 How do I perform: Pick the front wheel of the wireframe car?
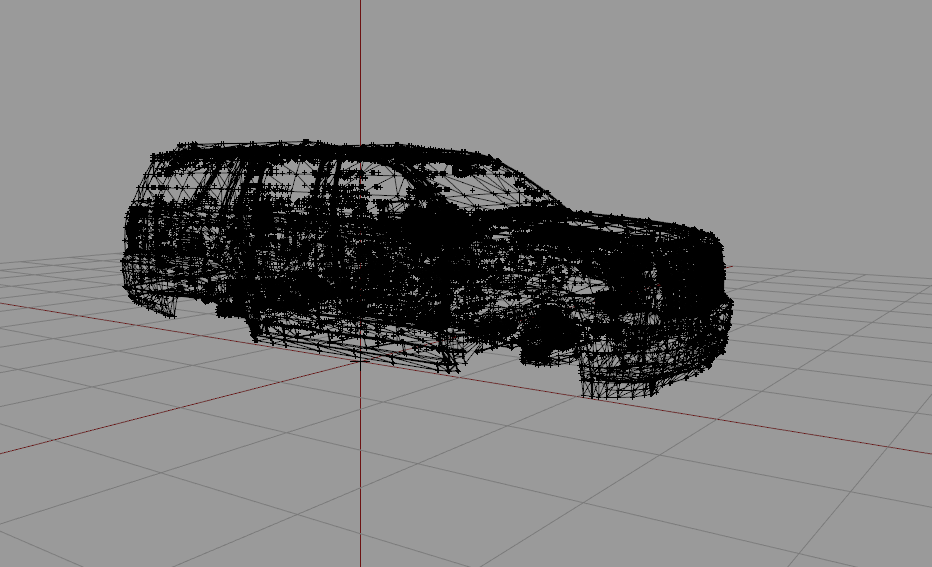pos(549,334)
